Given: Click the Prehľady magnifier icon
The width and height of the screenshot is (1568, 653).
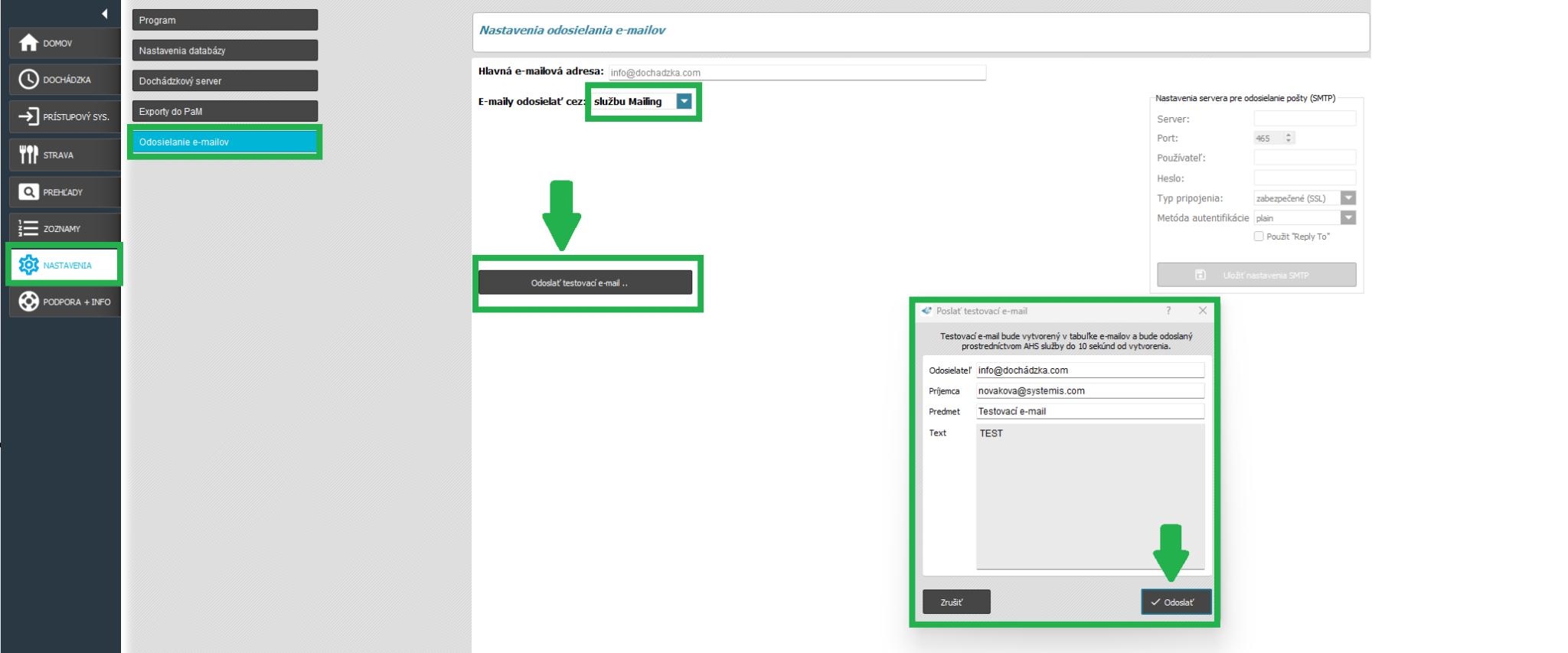Looking at the screenshot, I should pos(28,192).
